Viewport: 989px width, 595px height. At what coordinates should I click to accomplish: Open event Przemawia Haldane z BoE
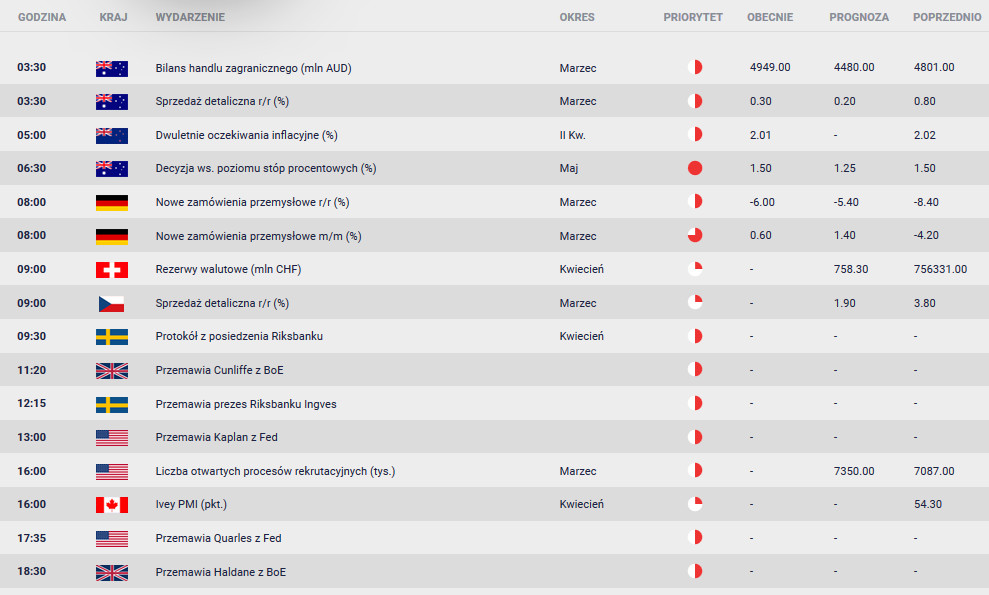(221, 572)
